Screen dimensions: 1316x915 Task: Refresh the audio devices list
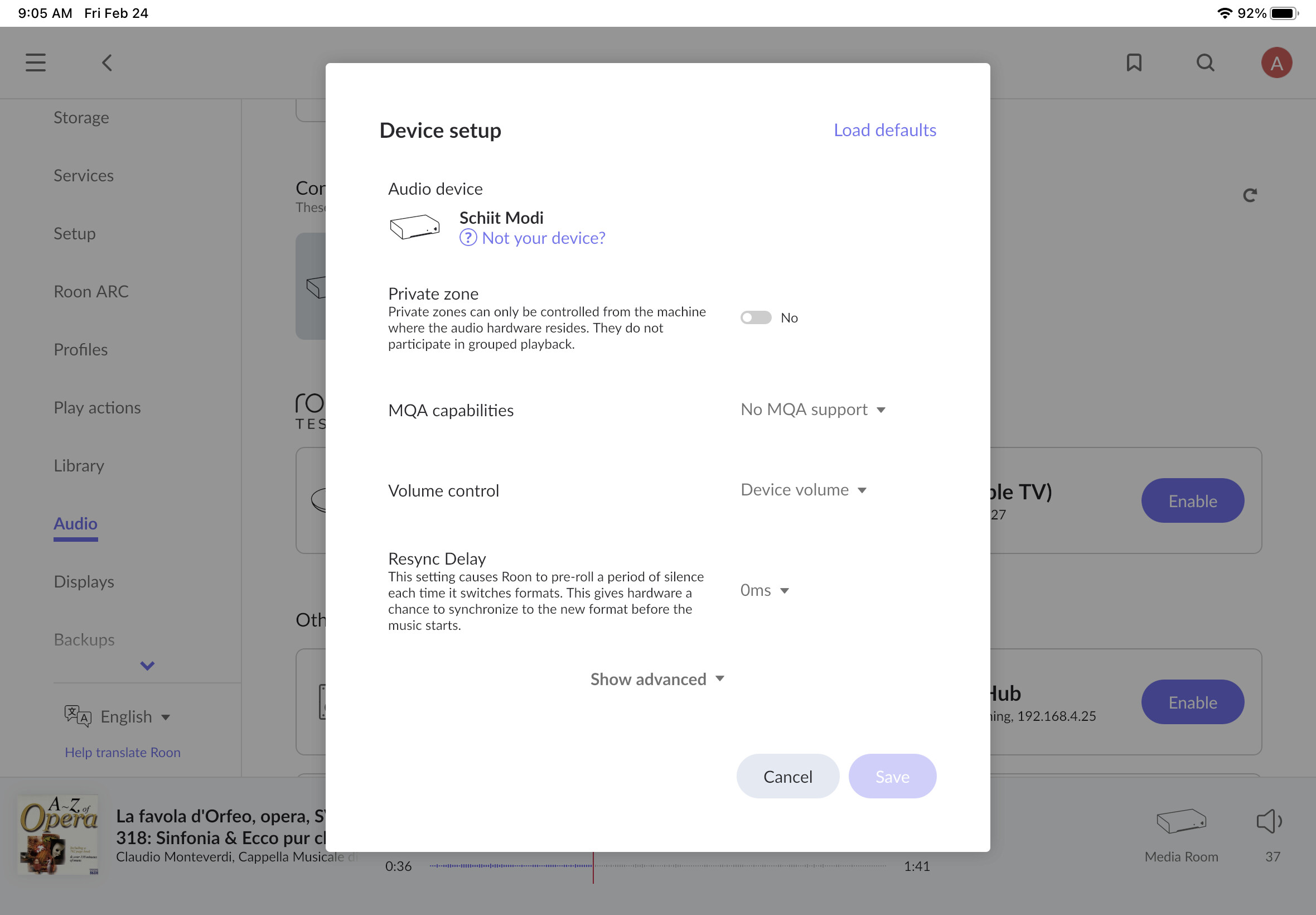click(x=1250, y=194)
